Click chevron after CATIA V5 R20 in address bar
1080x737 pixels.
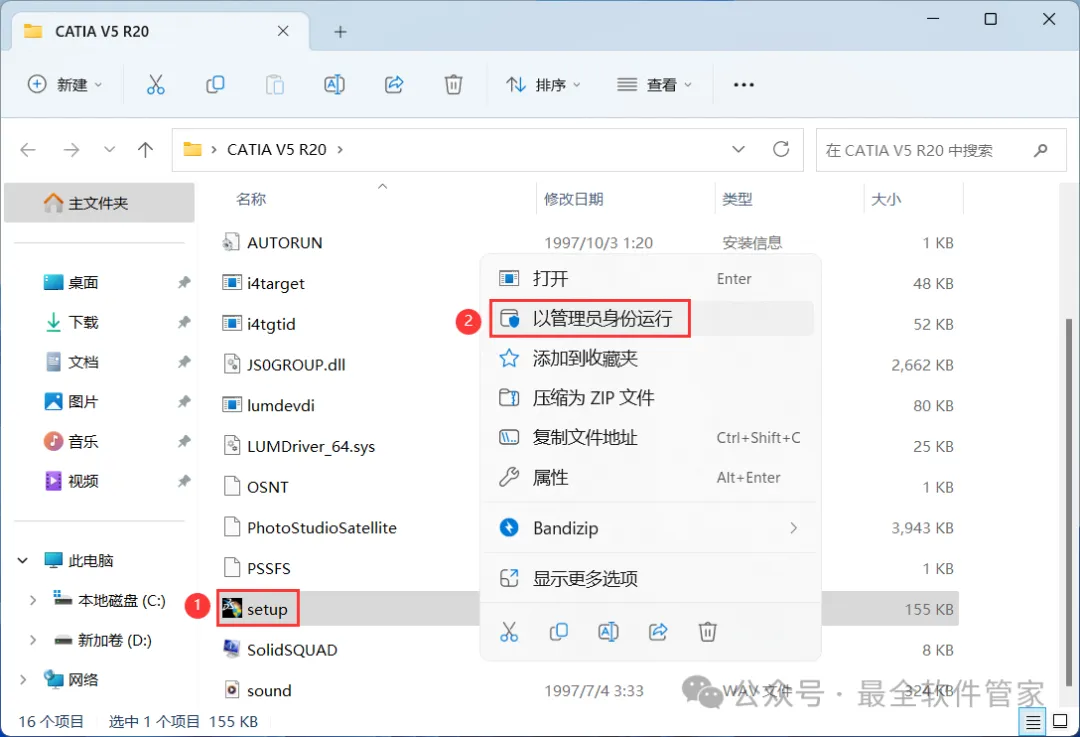[340, 149]
